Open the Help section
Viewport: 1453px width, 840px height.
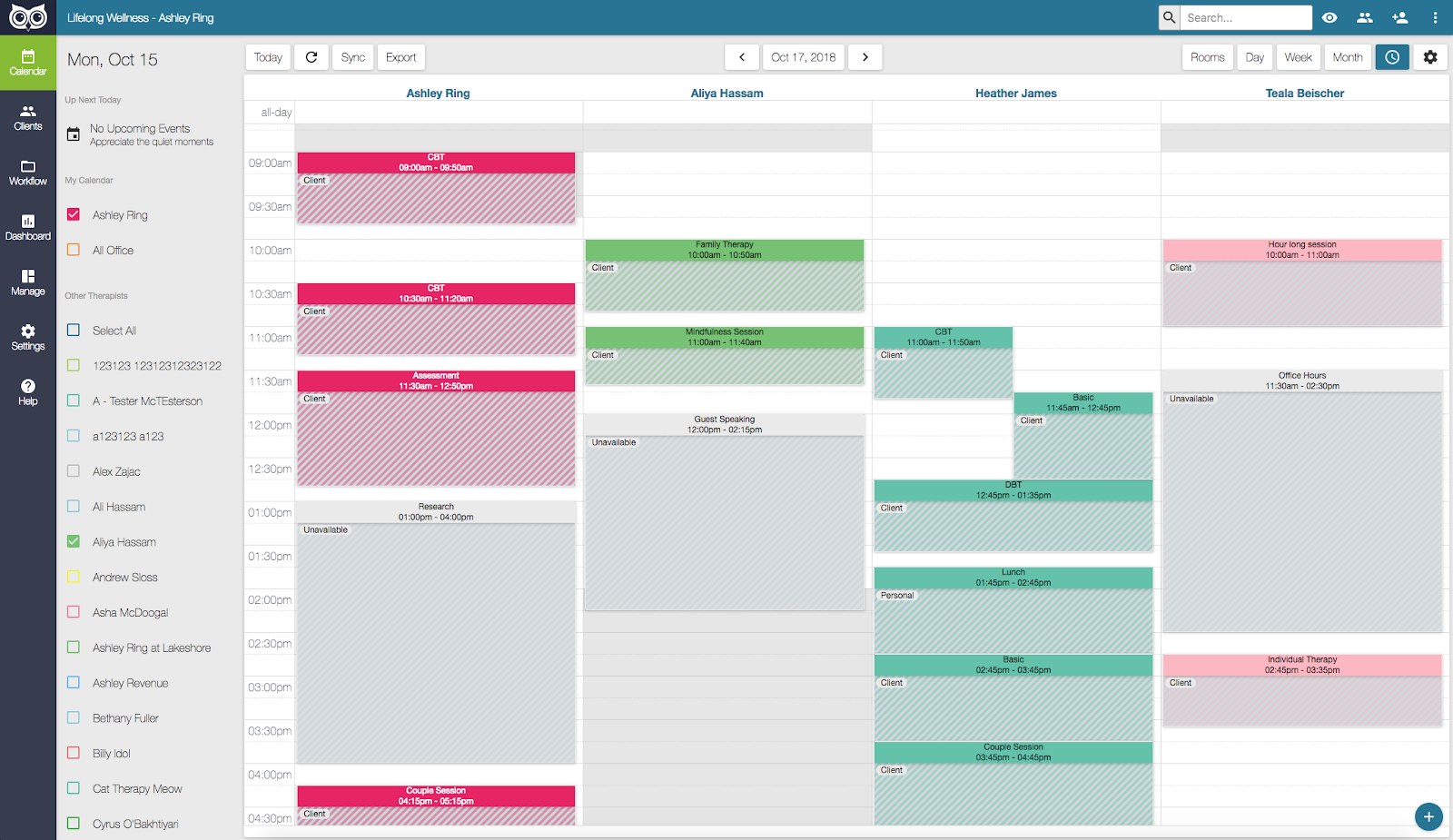click(28, 390)
